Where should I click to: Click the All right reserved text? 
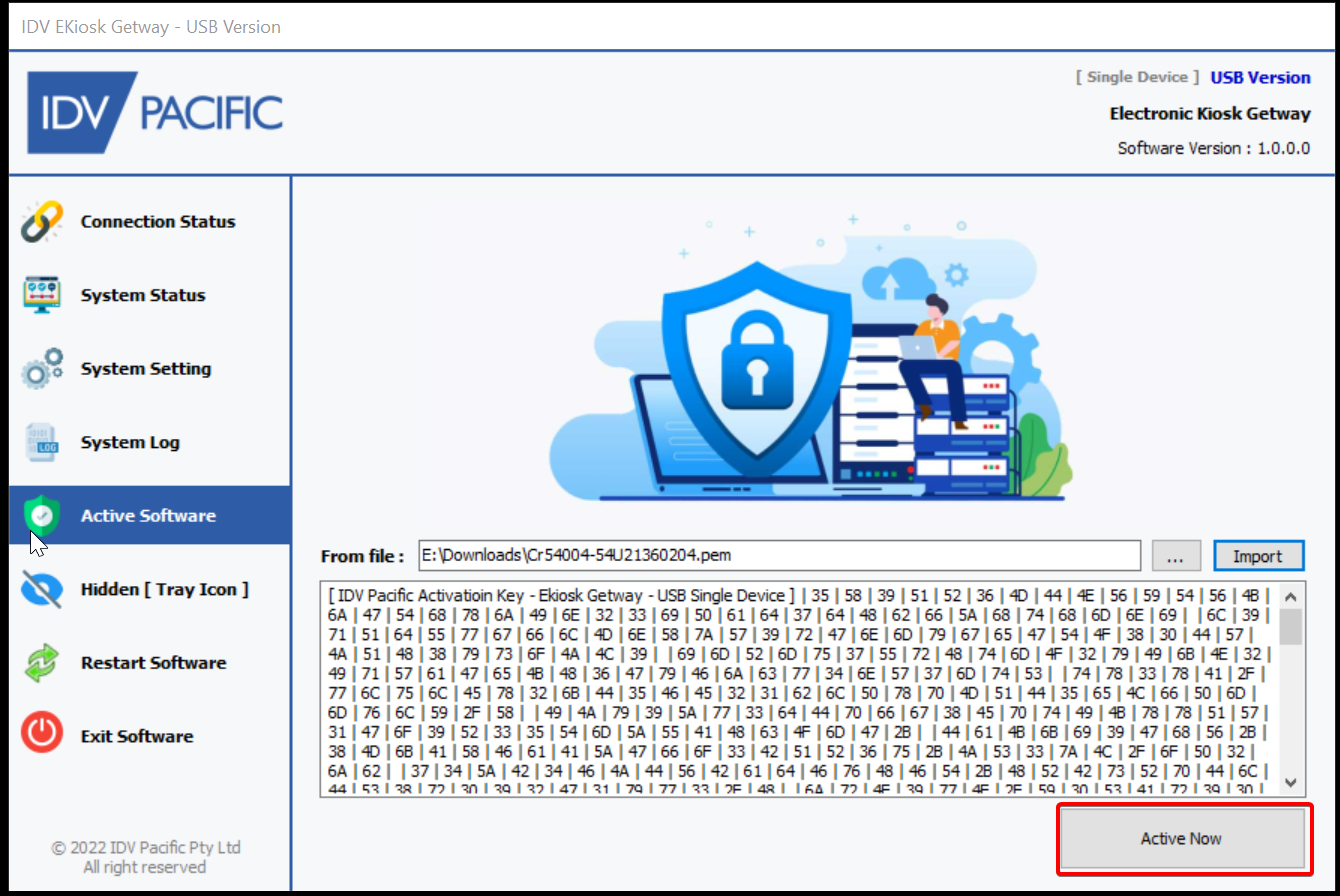click(145, 867)
